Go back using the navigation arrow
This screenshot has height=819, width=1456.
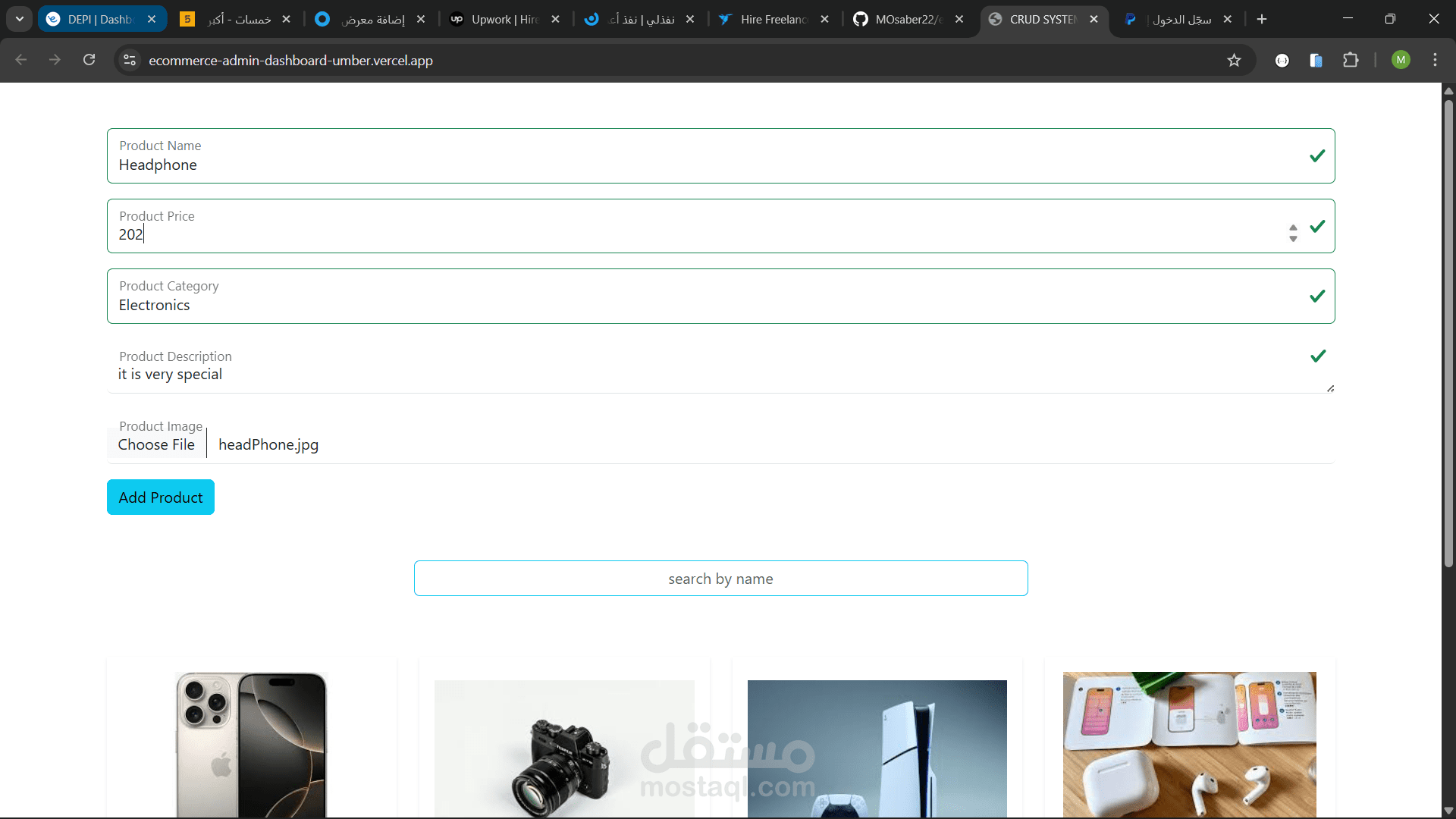[x=20, y=60]
